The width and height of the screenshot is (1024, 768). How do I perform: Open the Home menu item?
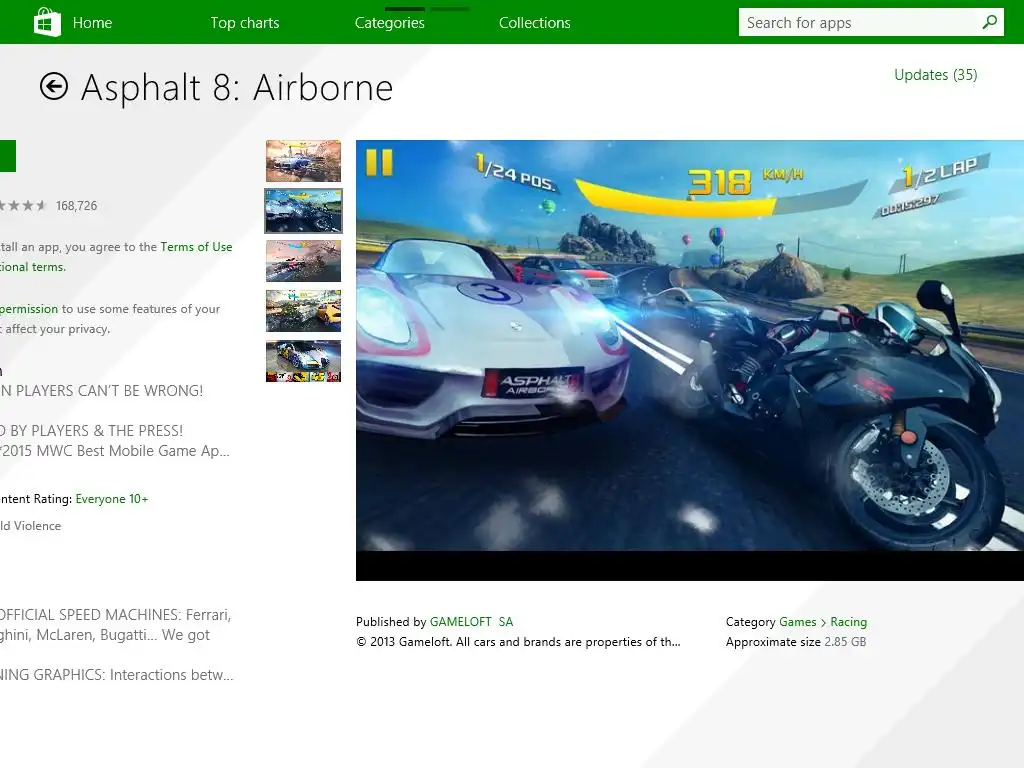click(92, 23)
